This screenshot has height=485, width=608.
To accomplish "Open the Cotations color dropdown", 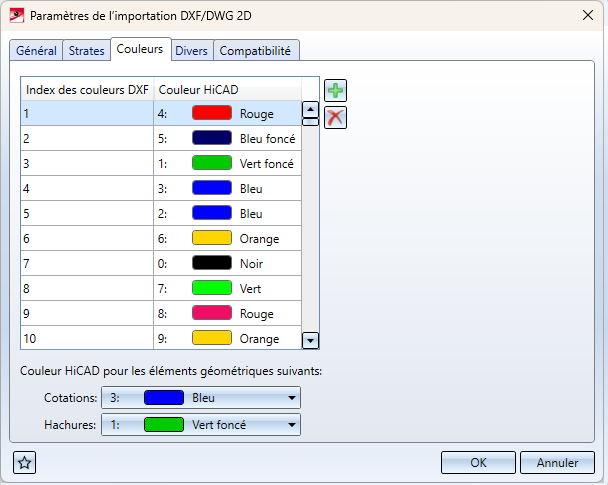I will coord(201,398).
